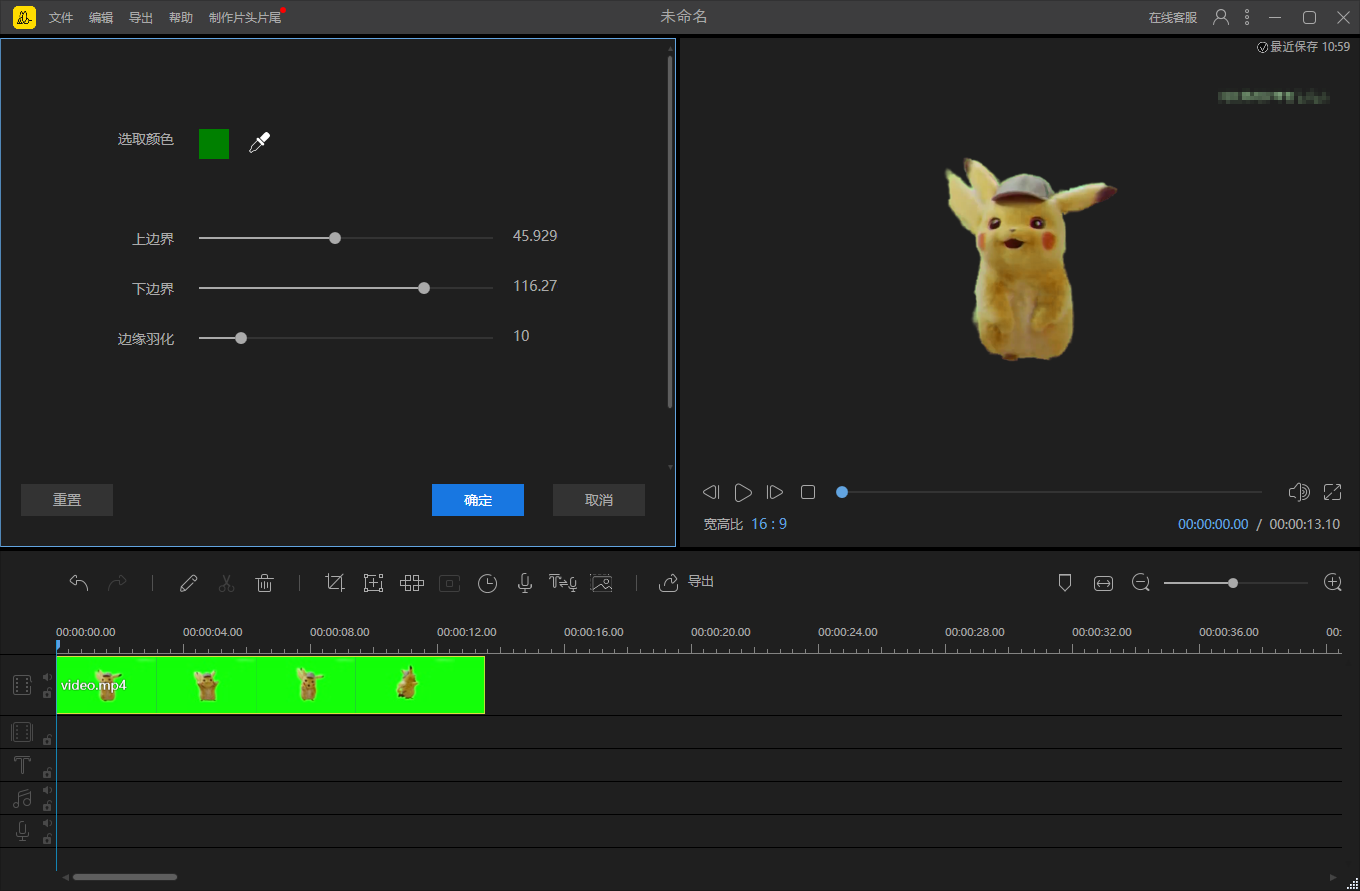The height and width of the screenshot is (891, 1360).
Task: Click the user account icon
Action: (1221, 17)
